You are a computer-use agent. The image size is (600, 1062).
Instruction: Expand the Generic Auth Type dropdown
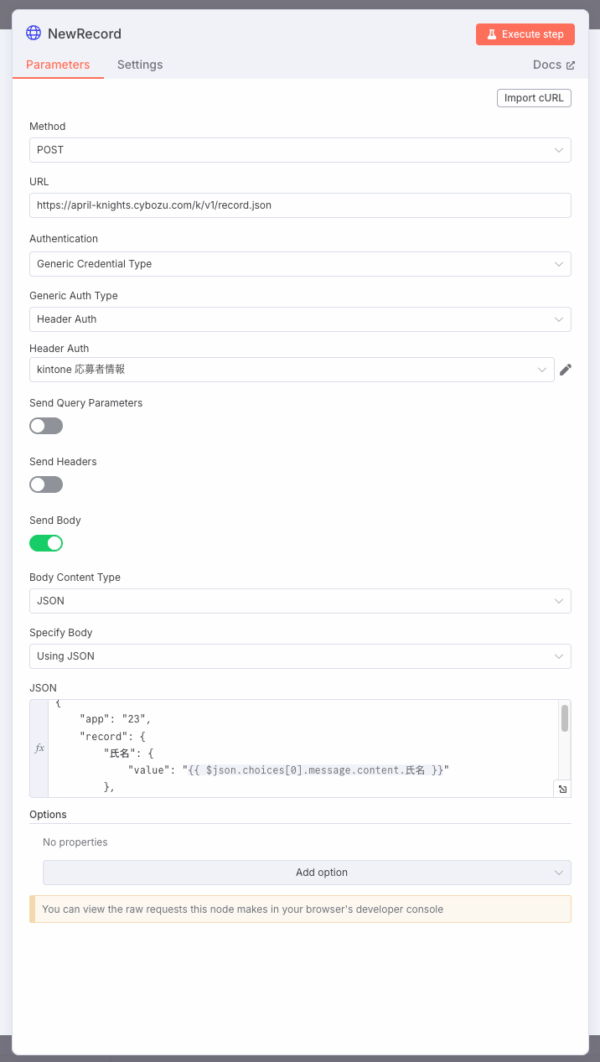(x=300, y=319)
